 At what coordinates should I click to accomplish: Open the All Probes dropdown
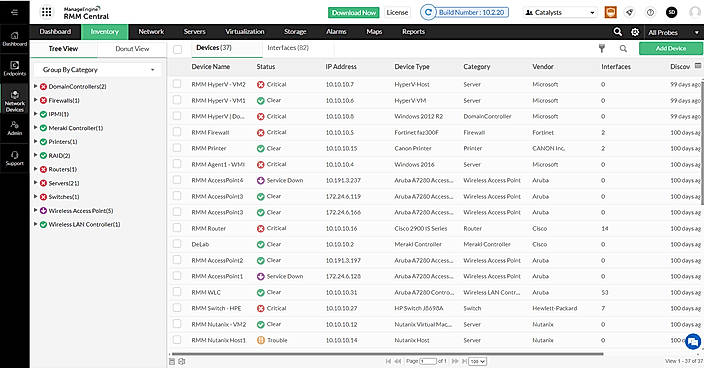point(673,32)
